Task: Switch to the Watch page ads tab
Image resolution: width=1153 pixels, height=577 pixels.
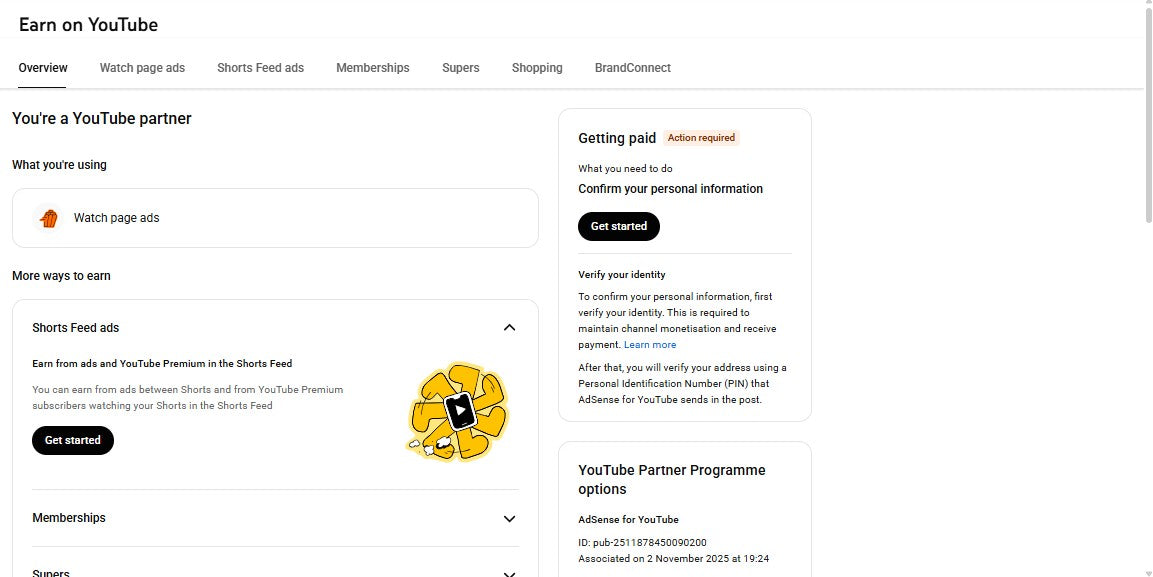Action: point(142,67)
